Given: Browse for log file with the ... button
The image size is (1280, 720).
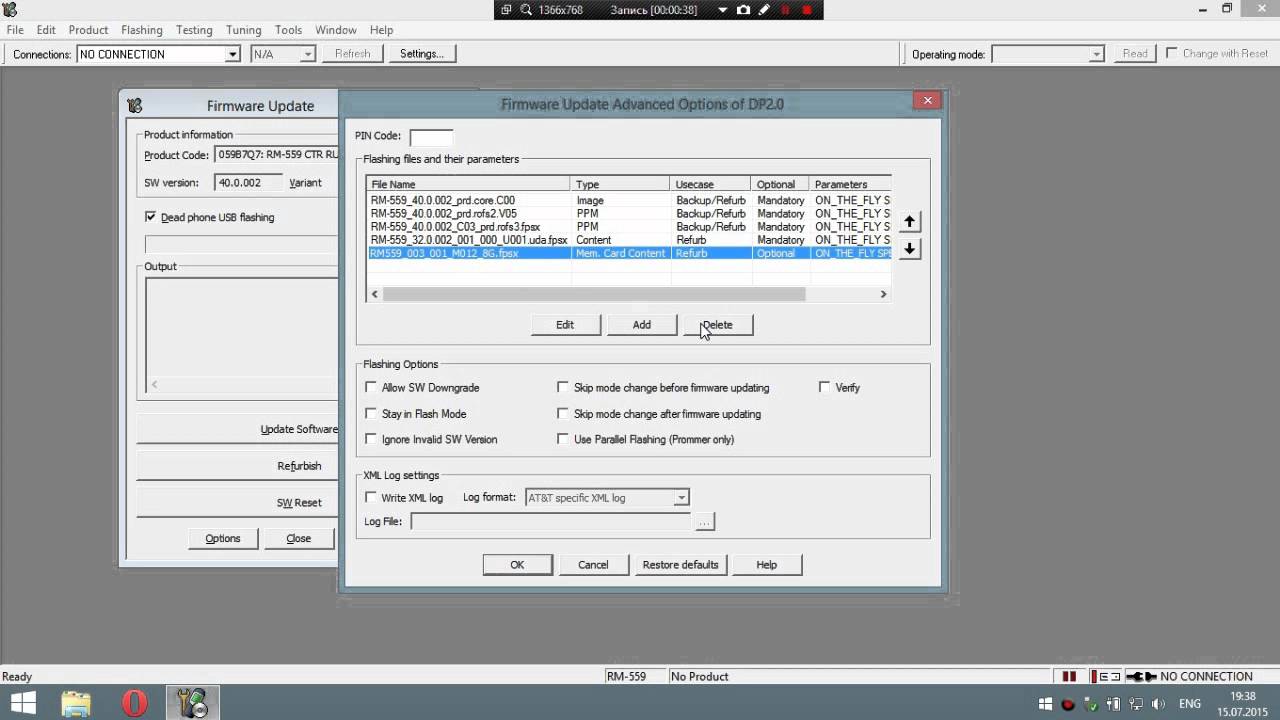Looking at the screenshot, I should (x=704, y=522).
